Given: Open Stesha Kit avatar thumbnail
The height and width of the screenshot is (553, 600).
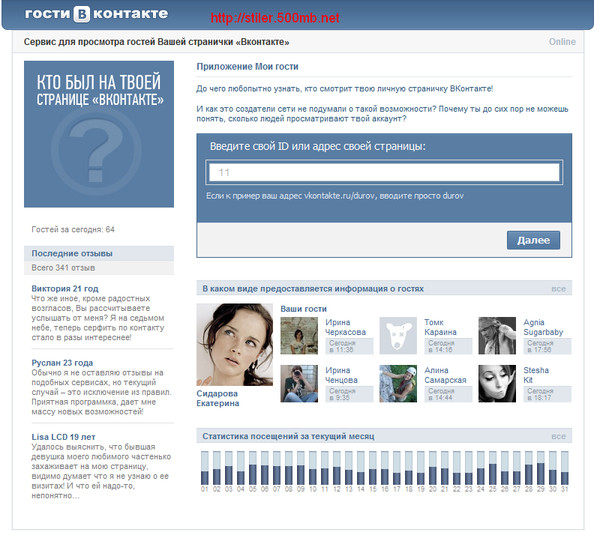Looking at the screenshot, I should pyautogui.click(x=497, y=383).
